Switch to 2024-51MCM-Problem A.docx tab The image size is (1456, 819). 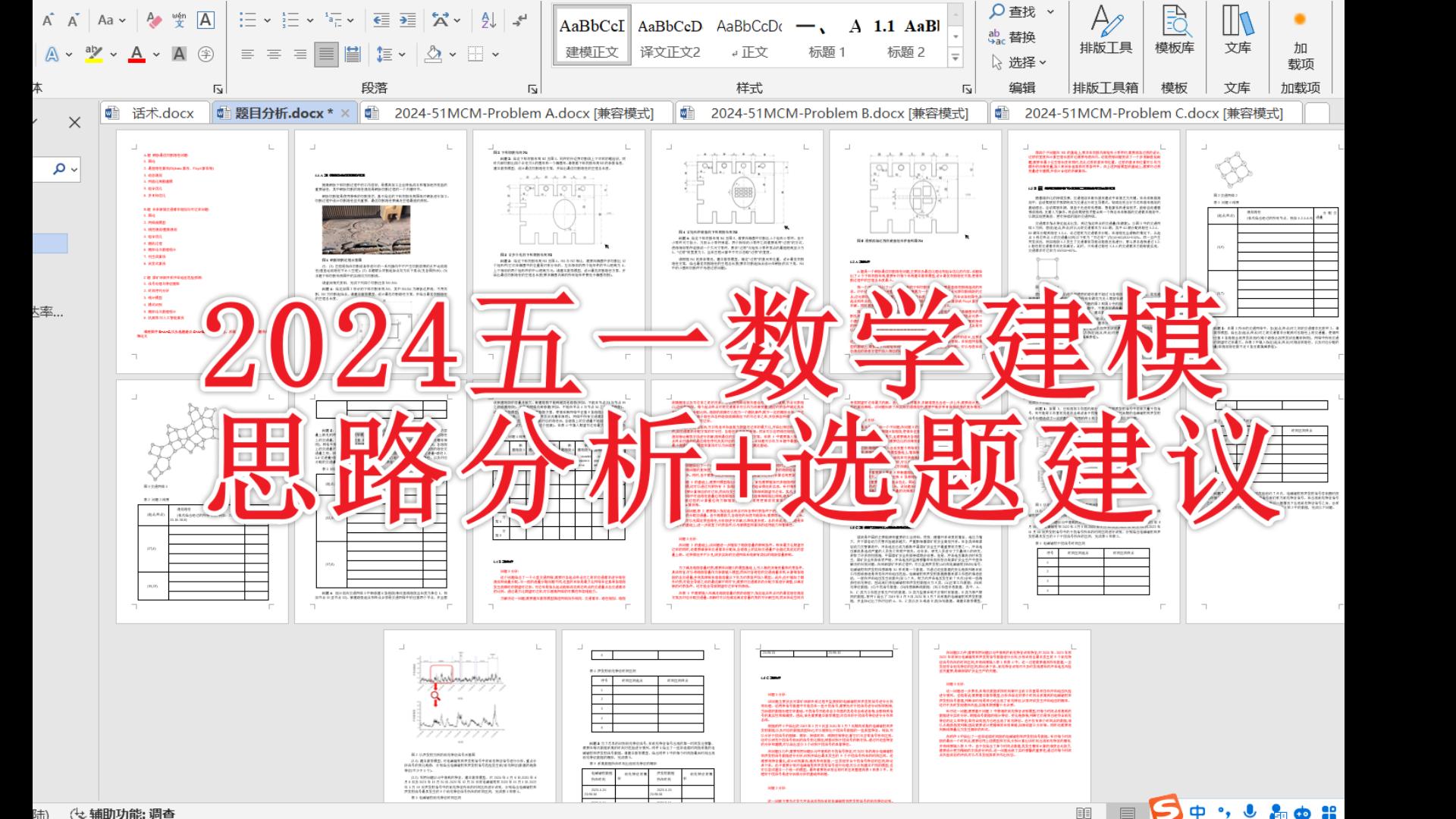click(516, 113)
